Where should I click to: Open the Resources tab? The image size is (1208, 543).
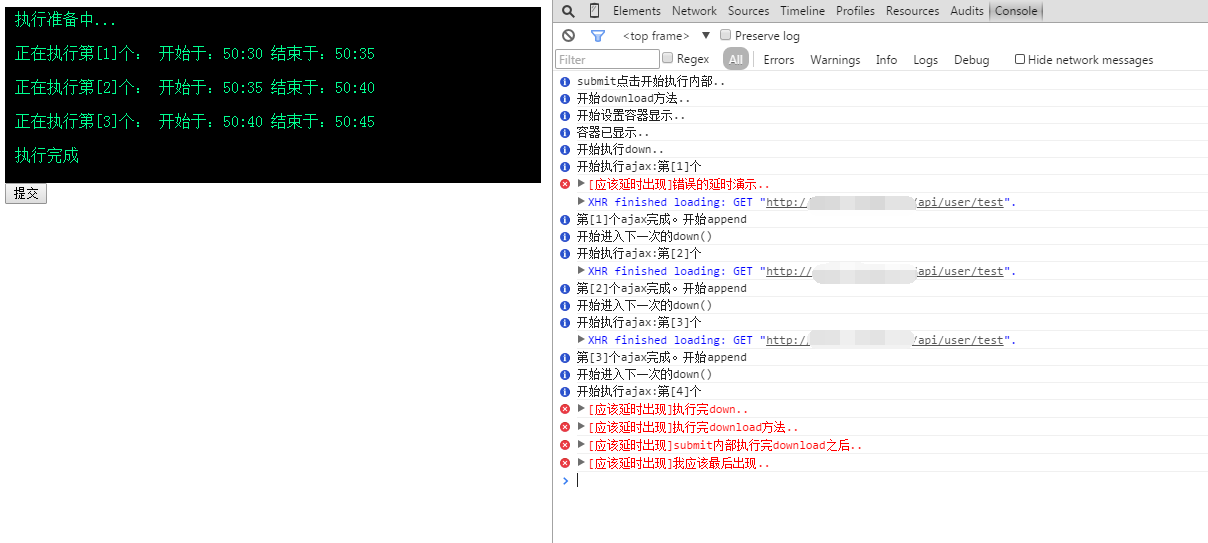pyautogui.click(x=912, y=11)
